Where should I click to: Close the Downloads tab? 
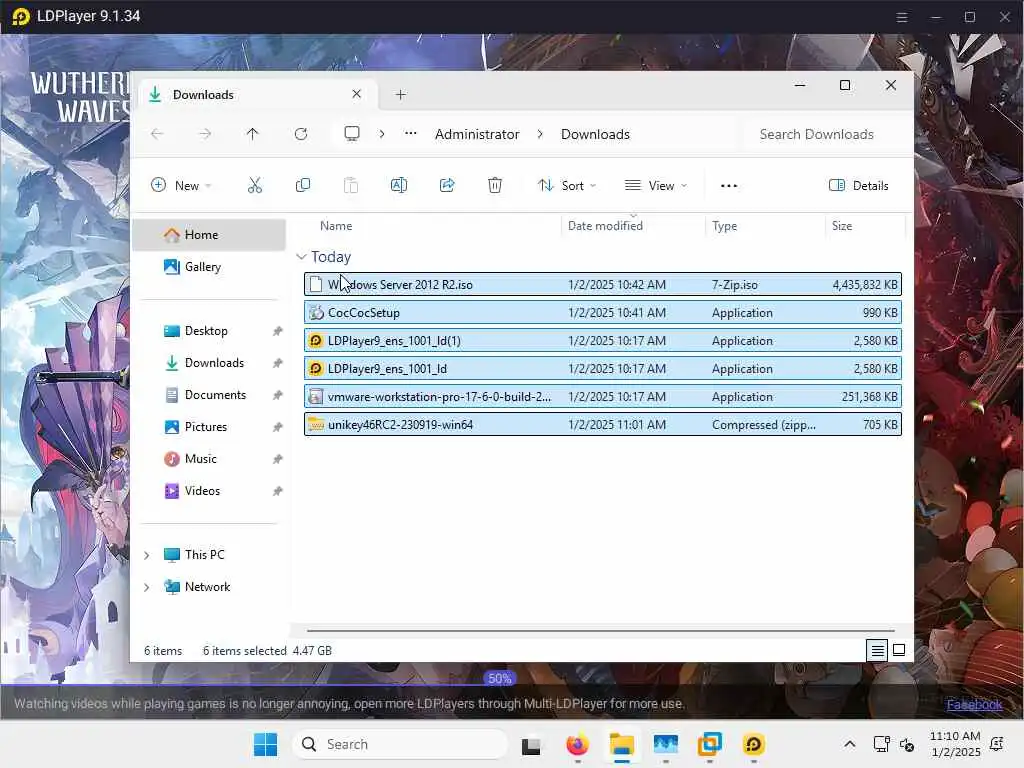[x=357, y=94]
